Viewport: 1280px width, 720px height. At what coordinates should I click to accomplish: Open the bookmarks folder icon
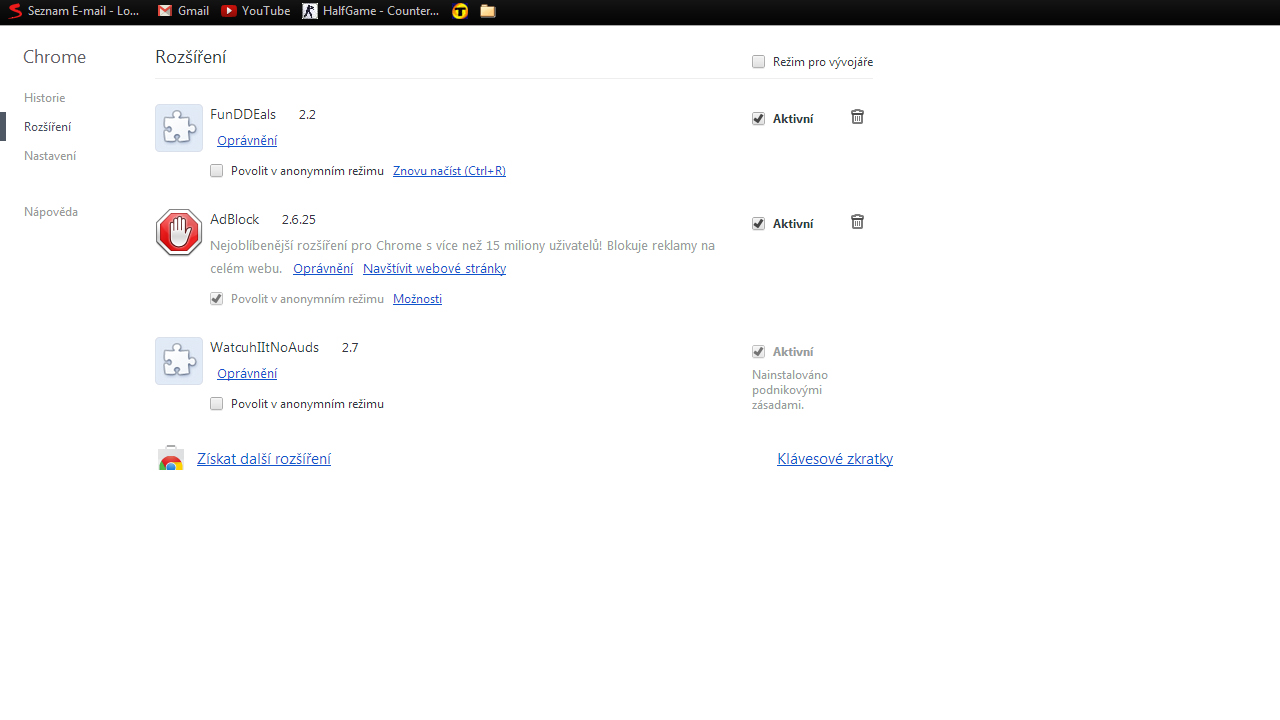click(488, 11)
